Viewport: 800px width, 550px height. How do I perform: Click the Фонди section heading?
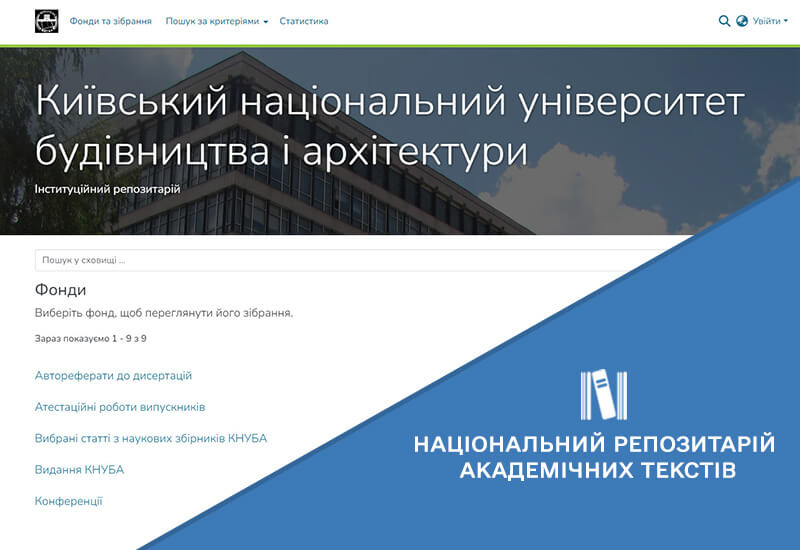point(60,290)
